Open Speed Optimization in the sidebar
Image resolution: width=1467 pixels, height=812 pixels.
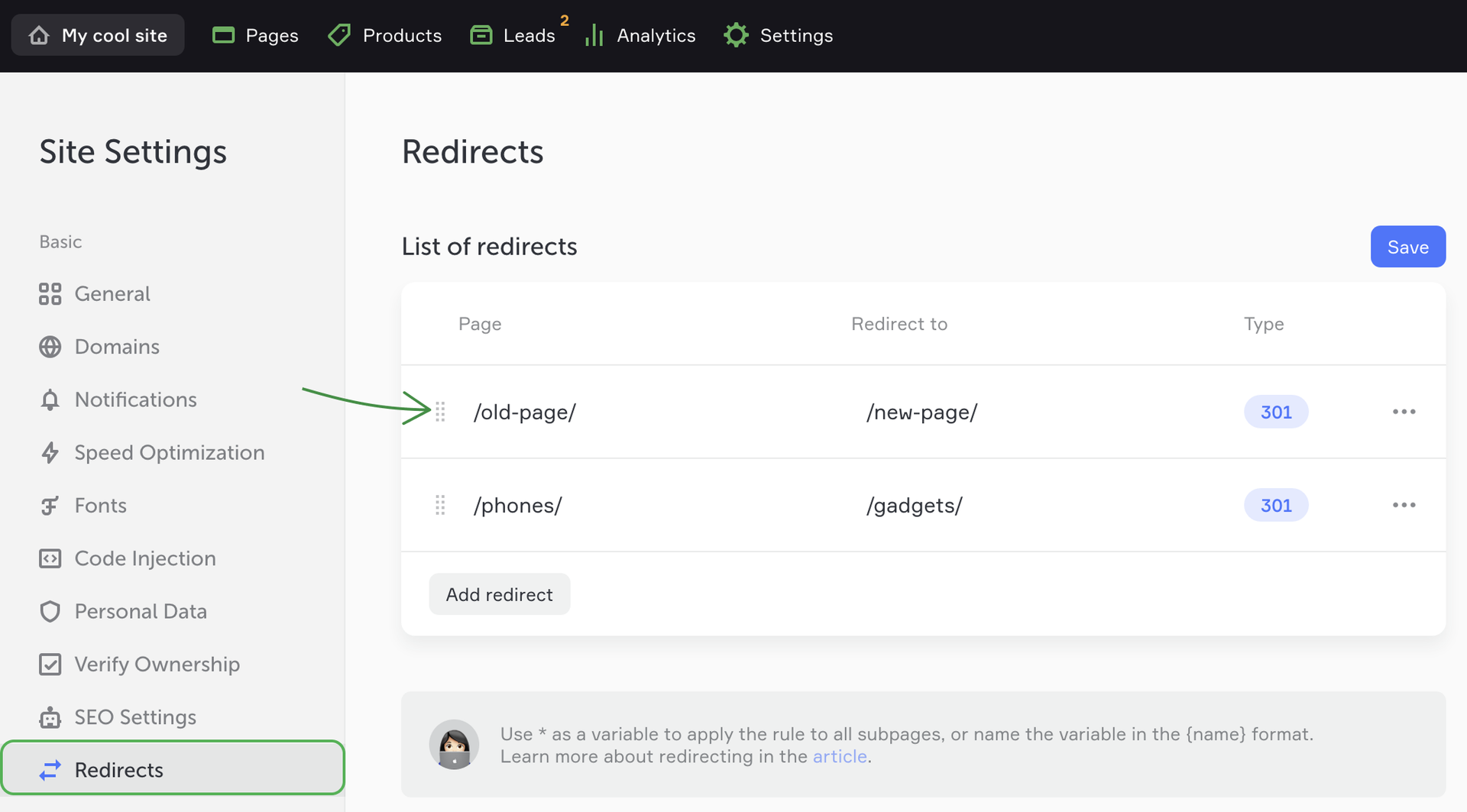[169, 453]
